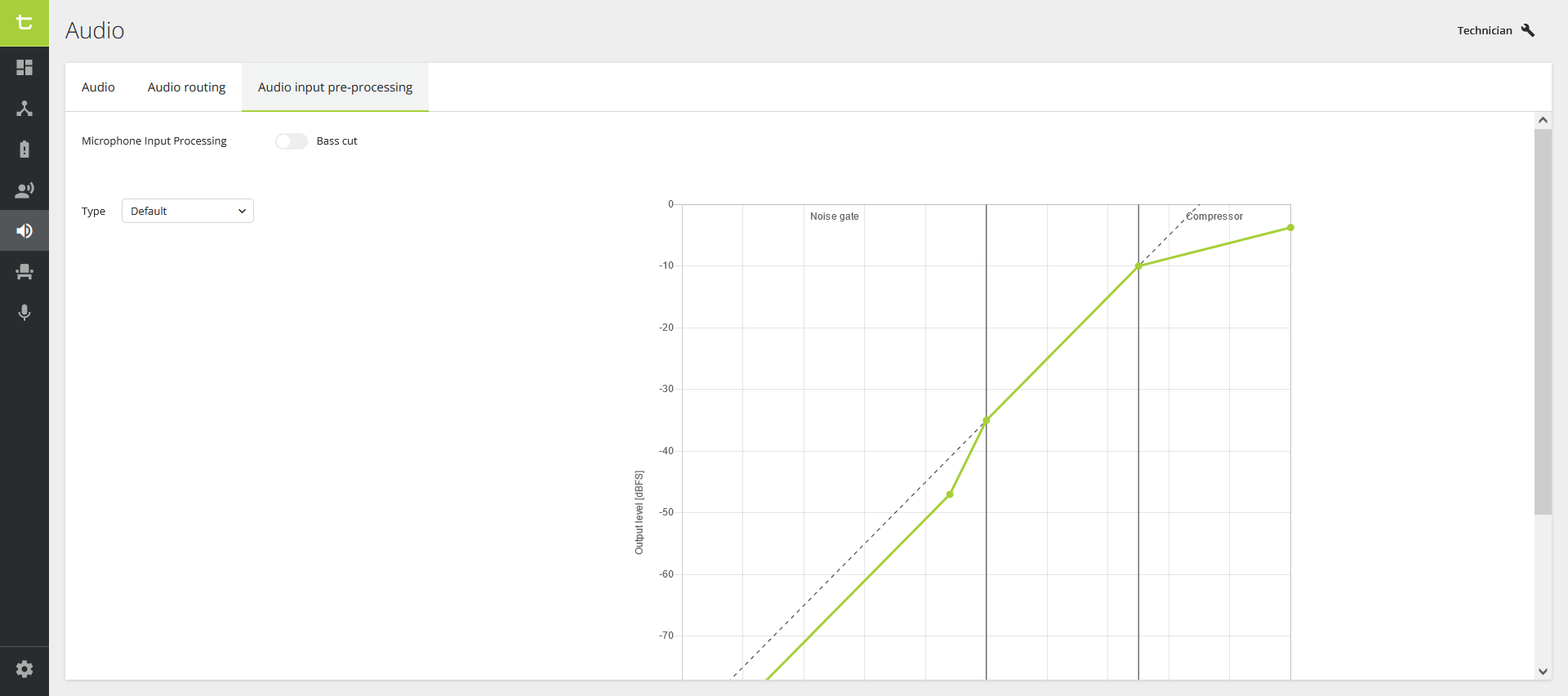The image size is (1568, 696).
Task: Select the audio speaker icon in sidebar
Action: pos(24,231)
